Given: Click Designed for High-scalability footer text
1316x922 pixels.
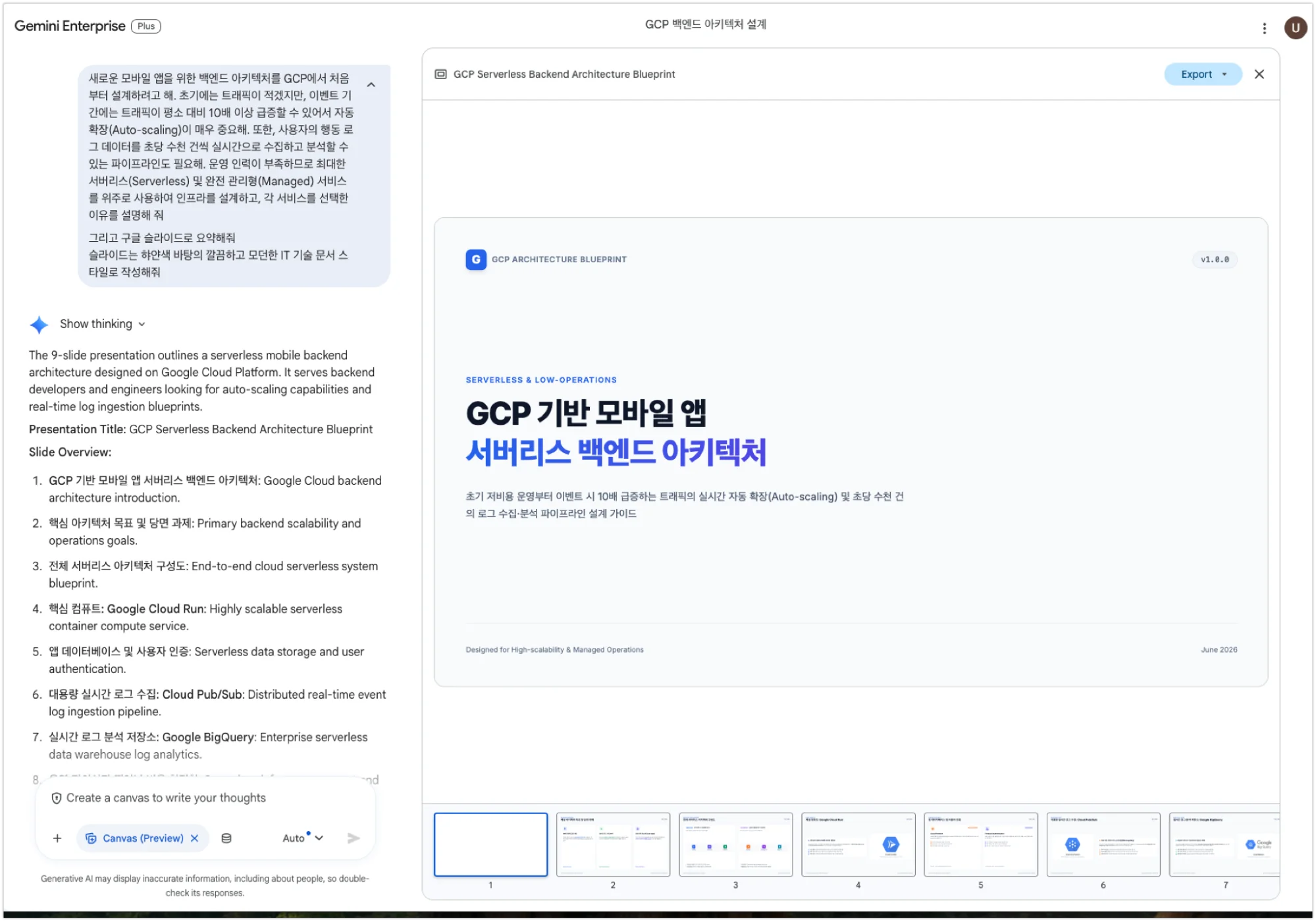Looking at the screenshot, I should pos(554,649).
